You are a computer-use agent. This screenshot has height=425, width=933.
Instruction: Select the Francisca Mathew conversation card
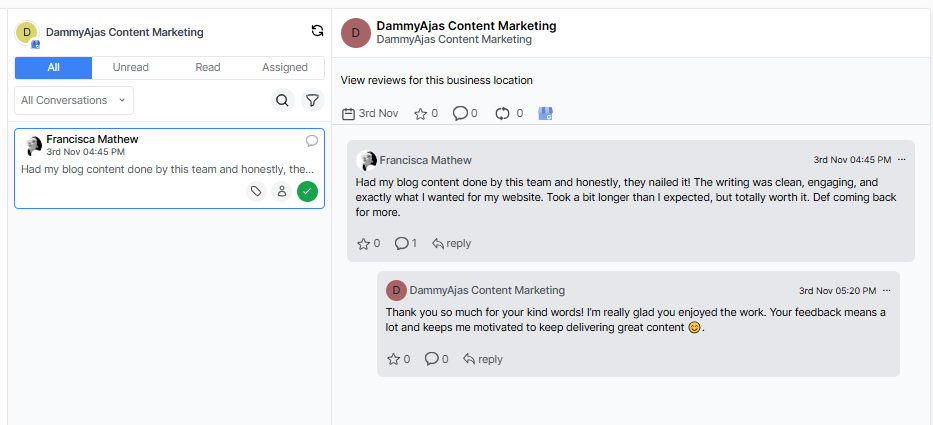click(x=170, y=168)
